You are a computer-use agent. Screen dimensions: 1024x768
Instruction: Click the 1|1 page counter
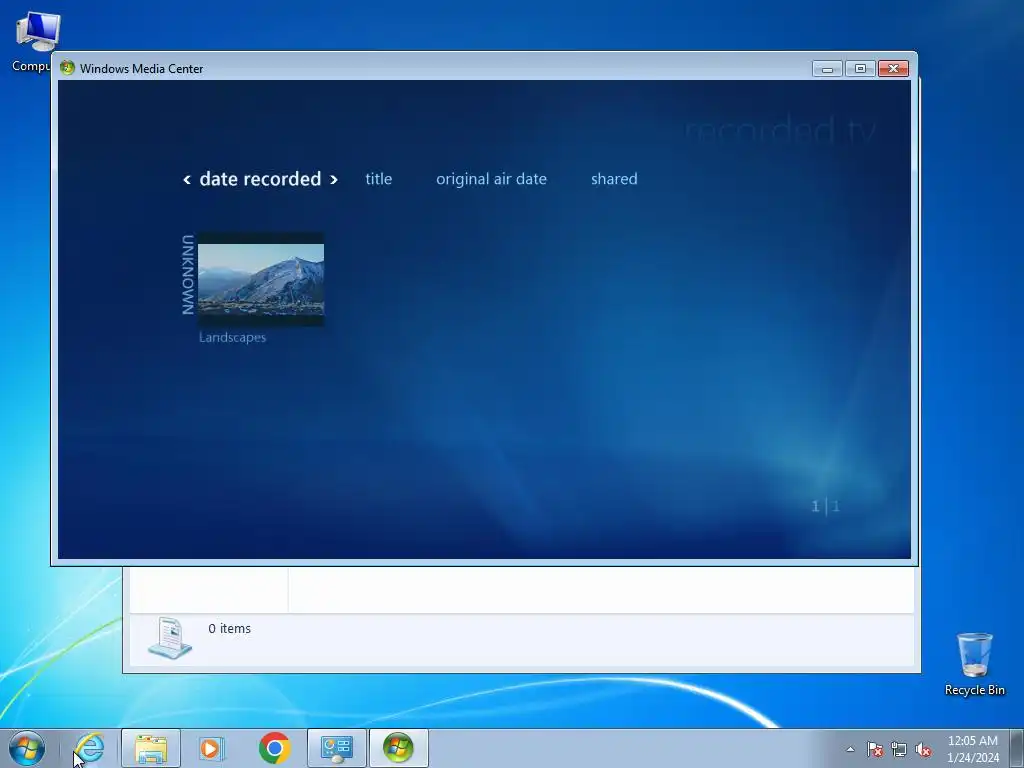pyautogui.click(x=825, y=506)
